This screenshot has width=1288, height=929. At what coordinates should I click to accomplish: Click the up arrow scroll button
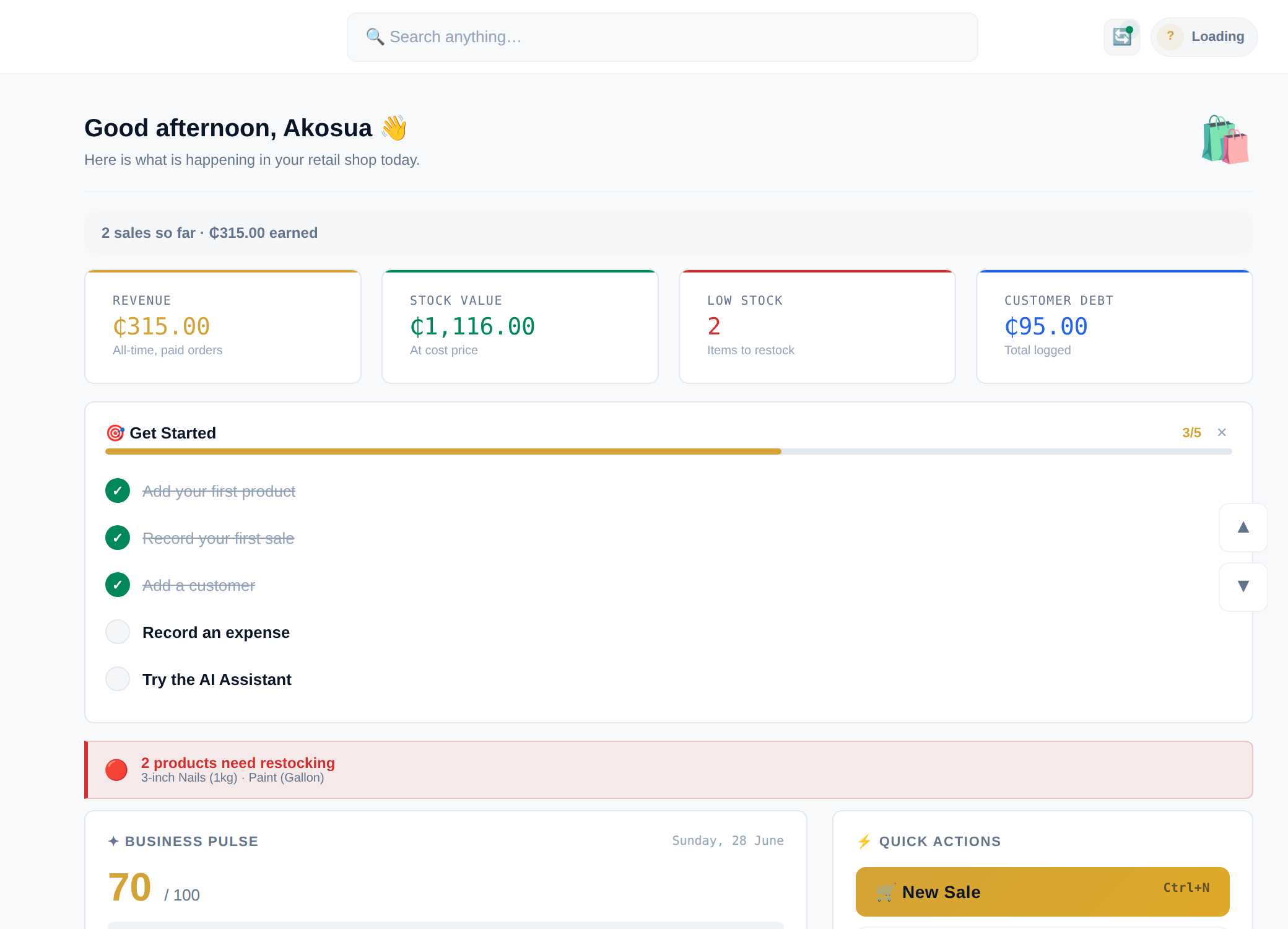[x=1243, y=527]
